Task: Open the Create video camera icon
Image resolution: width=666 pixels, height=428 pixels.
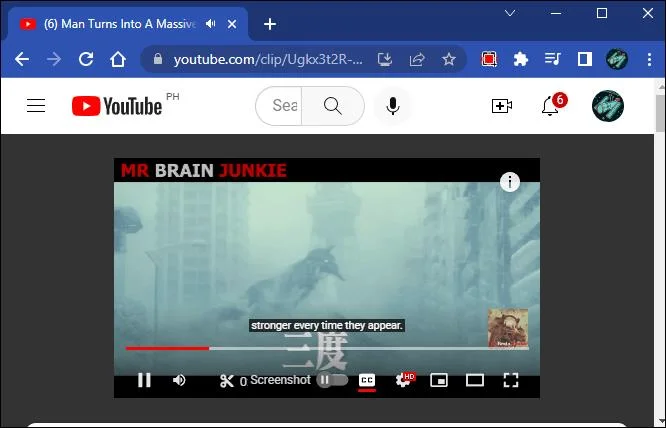Action: pos(502,106)
